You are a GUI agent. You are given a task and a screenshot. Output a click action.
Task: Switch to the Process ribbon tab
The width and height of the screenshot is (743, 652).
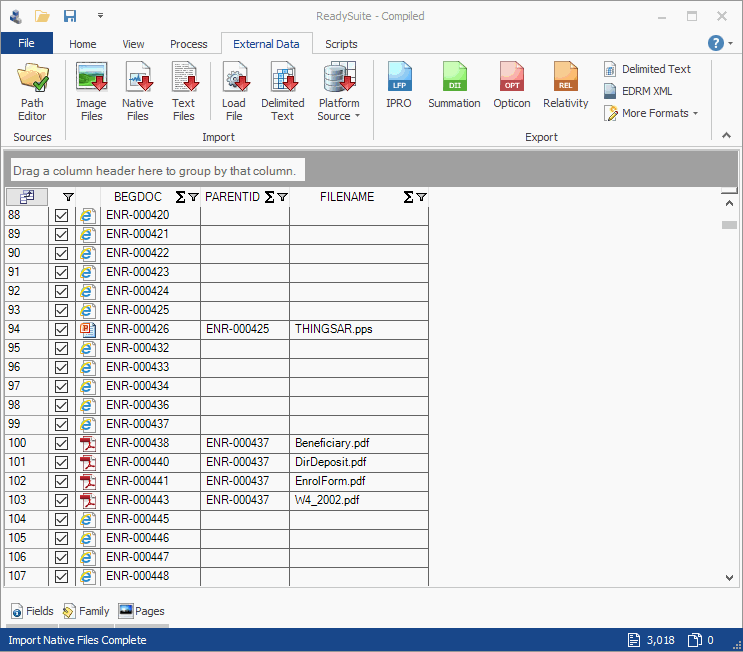point(188,44)
